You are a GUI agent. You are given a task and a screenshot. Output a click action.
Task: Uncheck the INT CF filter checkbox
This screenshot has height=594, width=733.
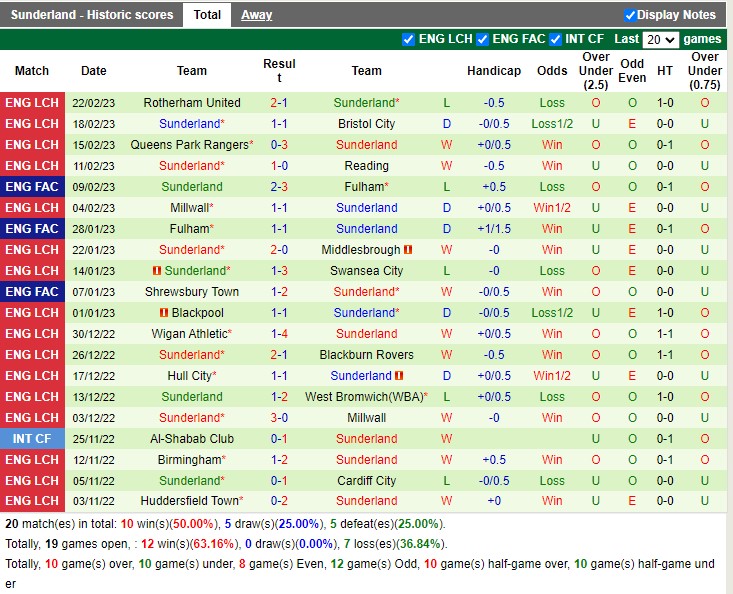[x=555, y=39]
